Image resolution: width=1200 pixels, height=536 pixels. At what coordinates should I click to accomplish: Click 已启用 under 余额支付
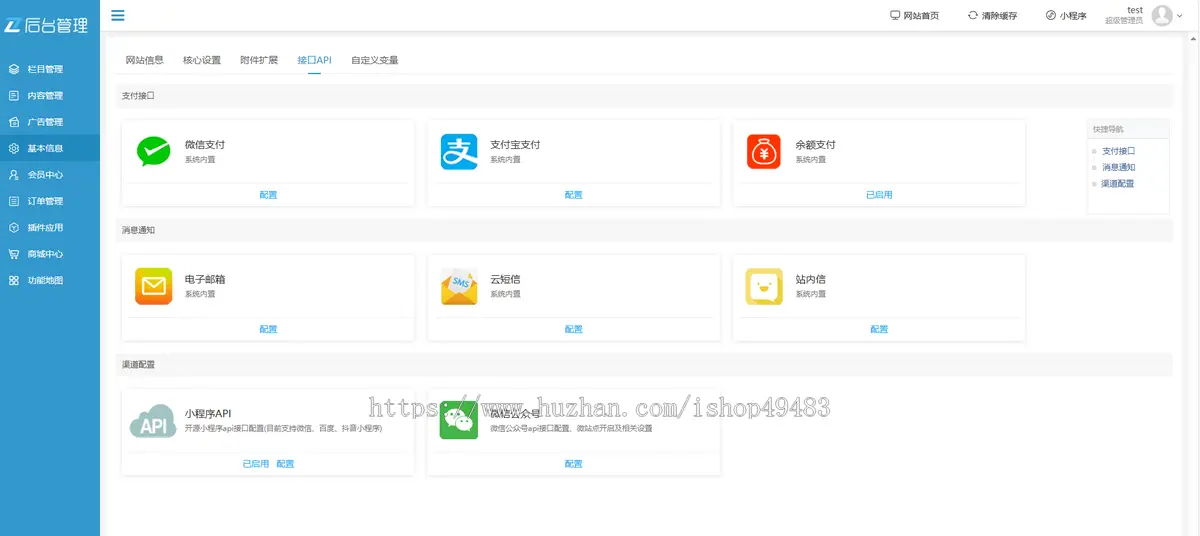click(x=879, y=195)
